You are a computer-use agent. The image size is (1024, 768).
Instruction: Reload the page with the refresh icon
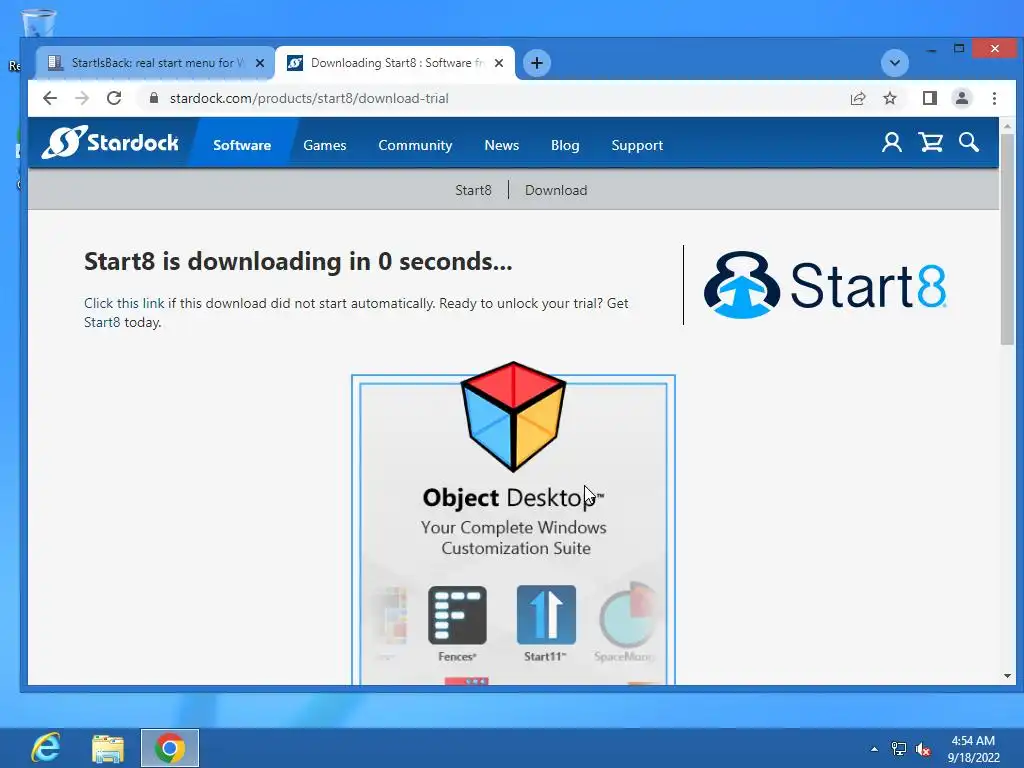click(114, 98)
